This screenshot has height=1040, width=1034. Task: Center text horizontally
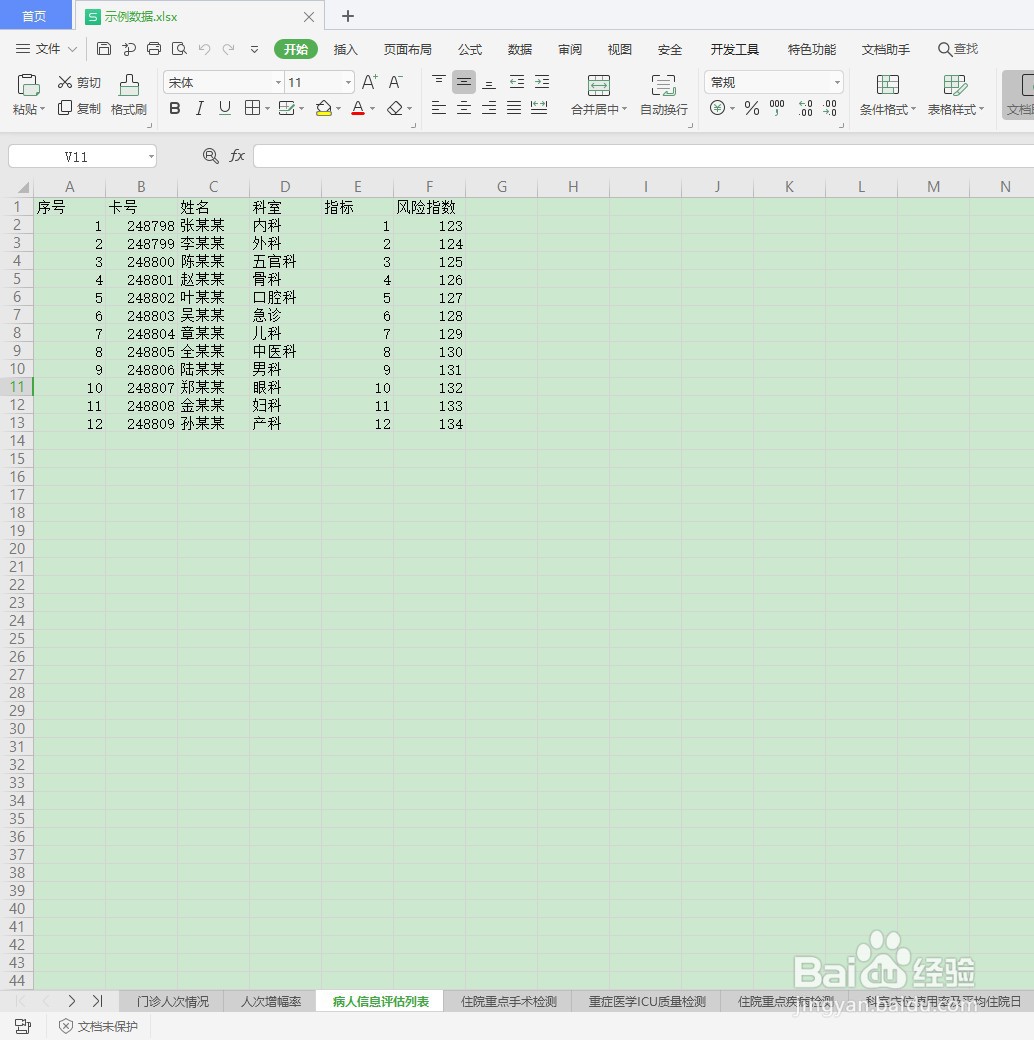(x=464, y=108)
